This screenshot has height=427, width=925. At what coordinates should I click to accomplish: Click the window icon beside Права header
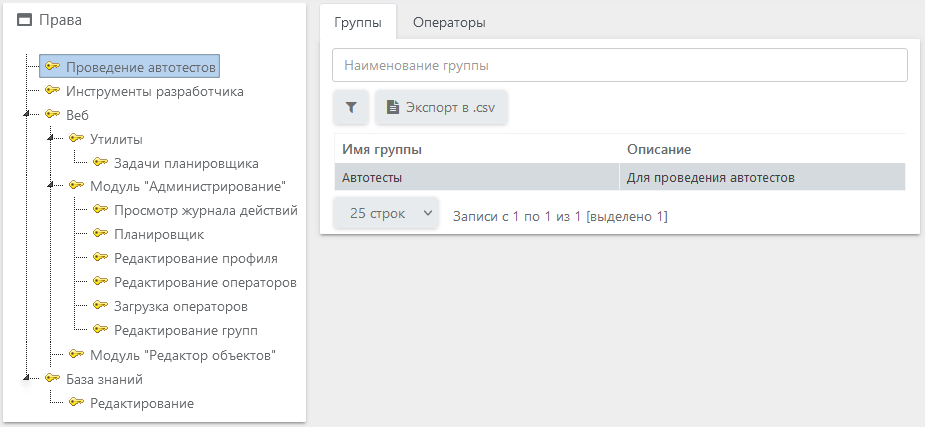coord(25,20)
